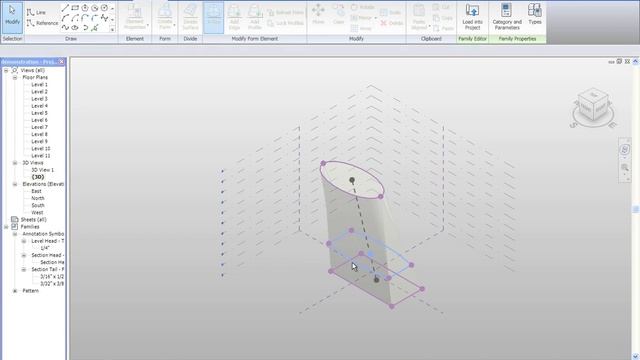Open family Types dialog
640x360 pixels.
tap(535, 14)
